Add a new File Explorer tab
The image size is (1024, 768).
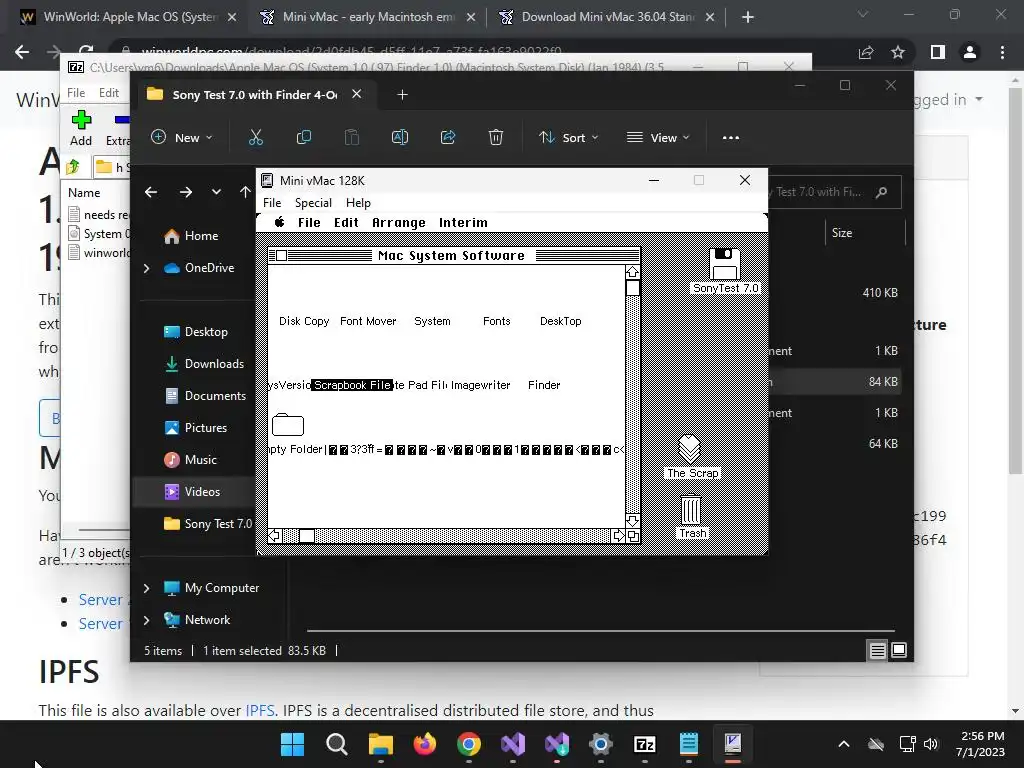point(402,95)
